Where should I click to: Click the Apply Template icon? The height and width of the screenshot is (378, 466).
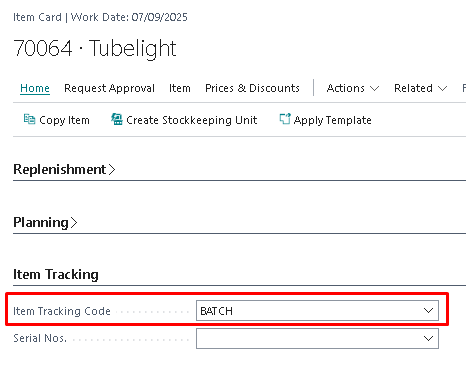point(285,119)
